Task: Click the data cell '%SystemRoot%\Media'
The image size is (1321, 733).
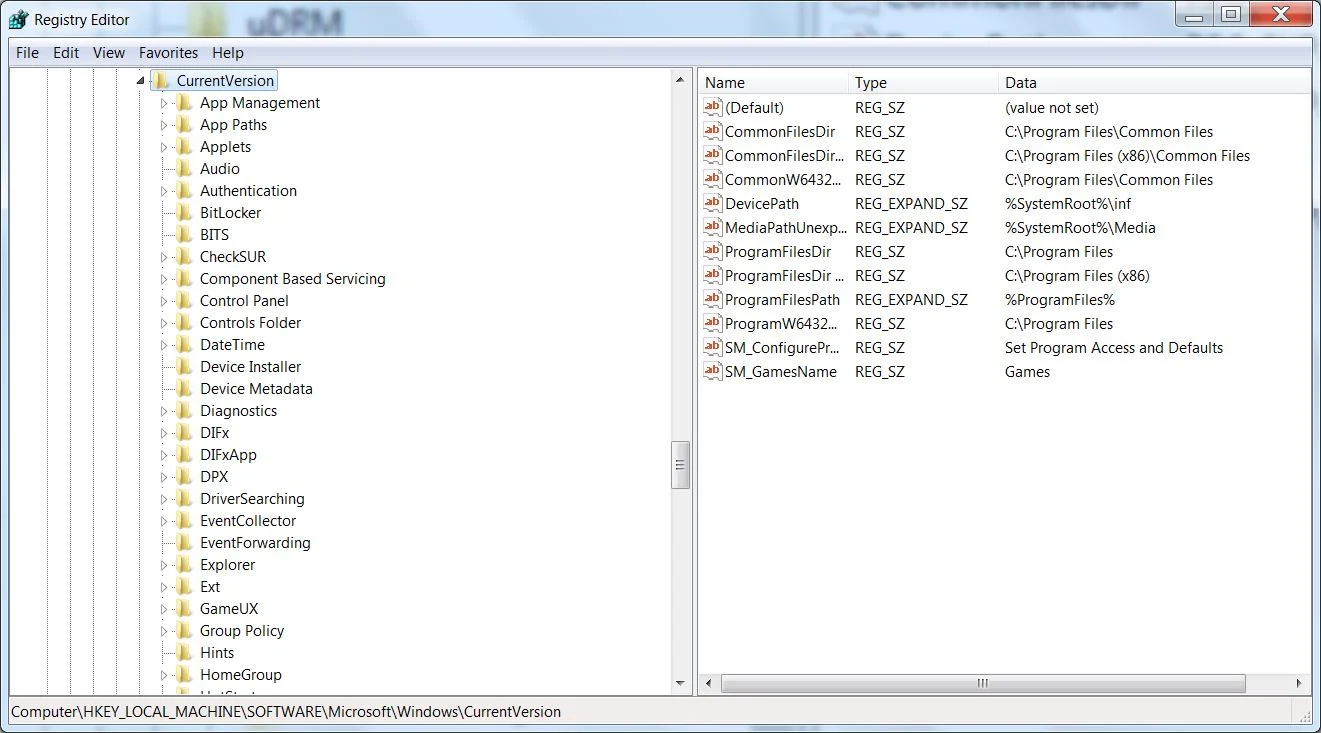Action: [x=1080, y=227]
